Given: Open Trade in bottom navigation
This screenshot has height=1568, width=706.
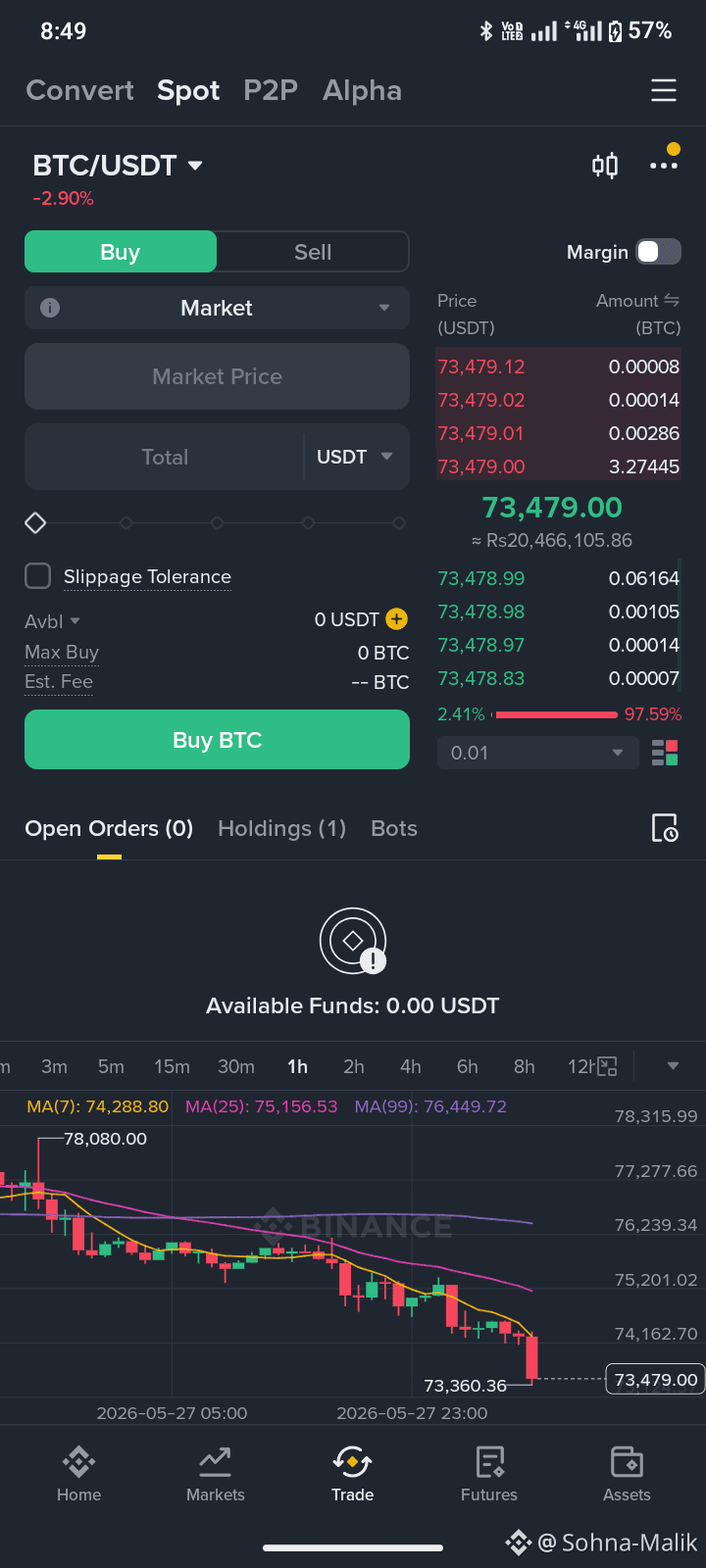Looking at the screenshot, I should click(353, 1474).
